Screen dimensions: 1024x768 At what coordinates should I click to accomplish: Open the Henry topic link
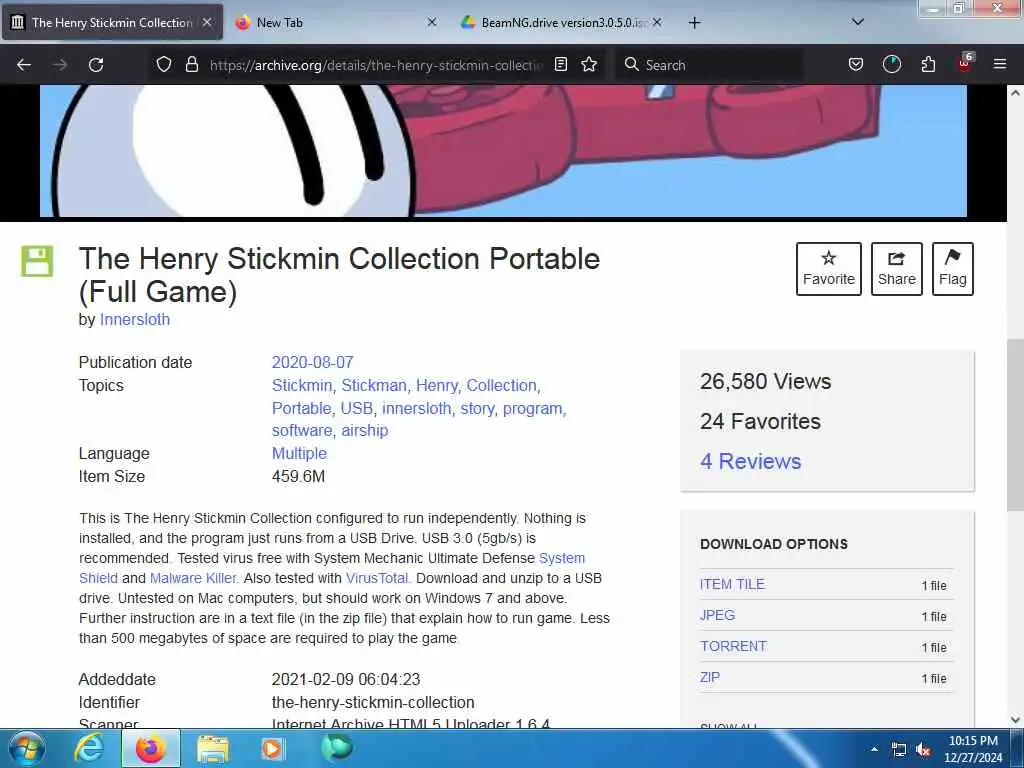point(436,385)
